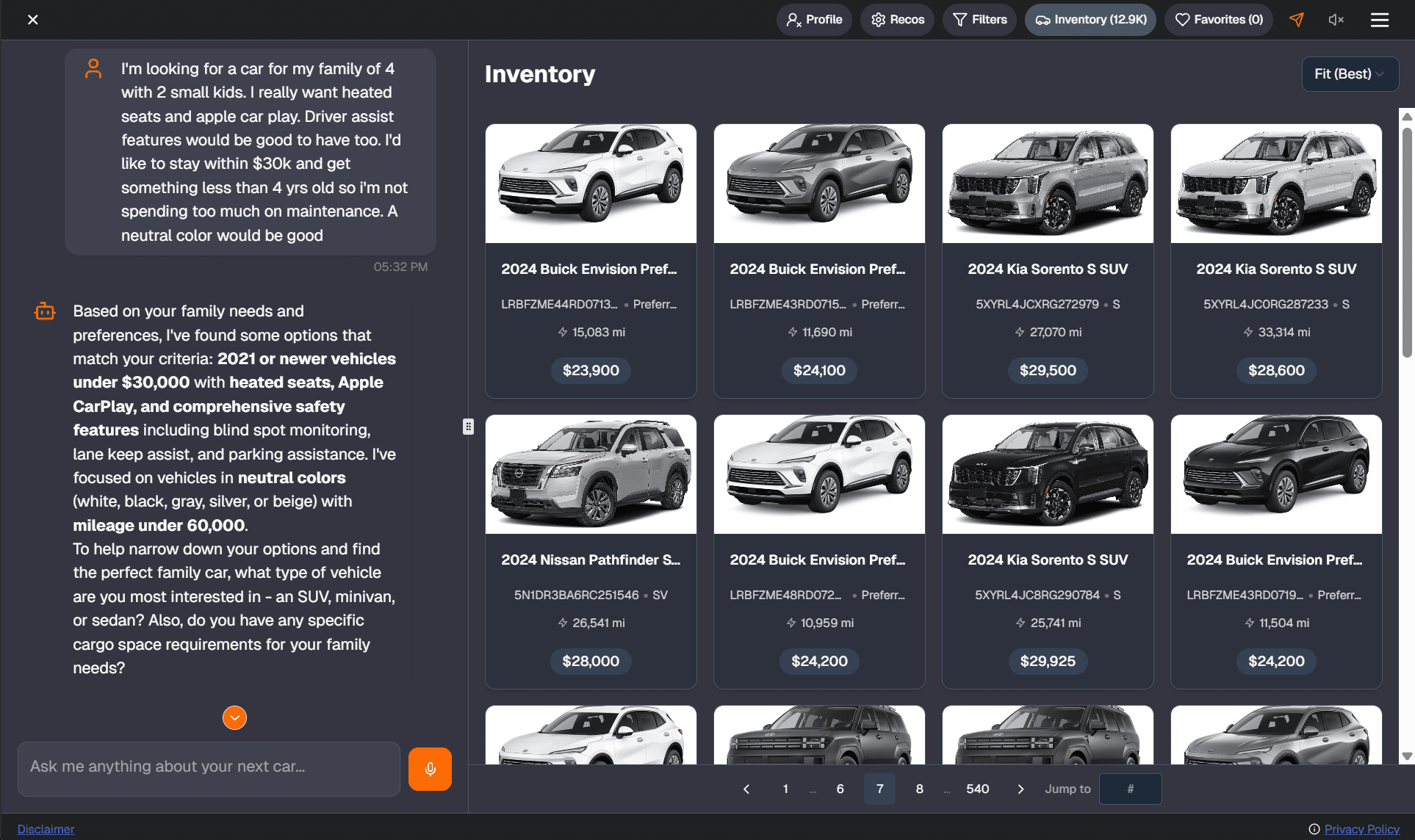
Task: Click the lightning icon beside 26,541 mi
Action: click(x=563, y=623)
